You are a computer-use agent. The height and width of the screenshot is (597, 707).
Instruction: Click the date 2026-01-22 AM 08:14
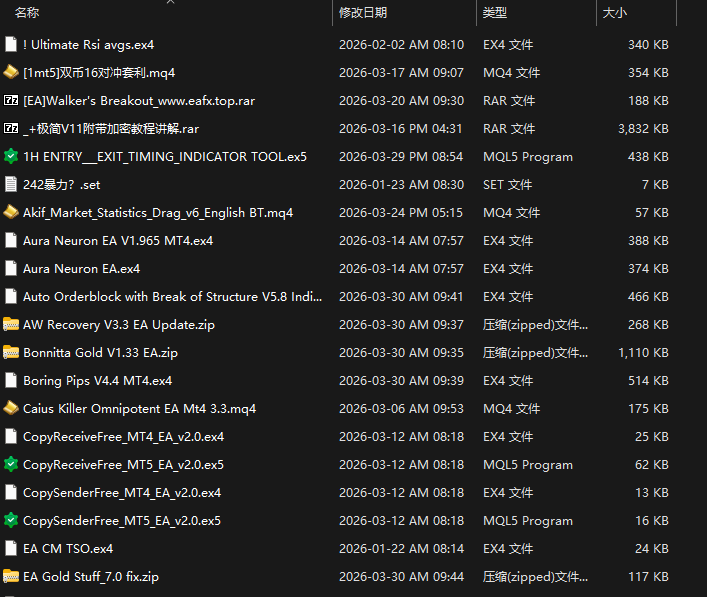(x=401, y=548)
